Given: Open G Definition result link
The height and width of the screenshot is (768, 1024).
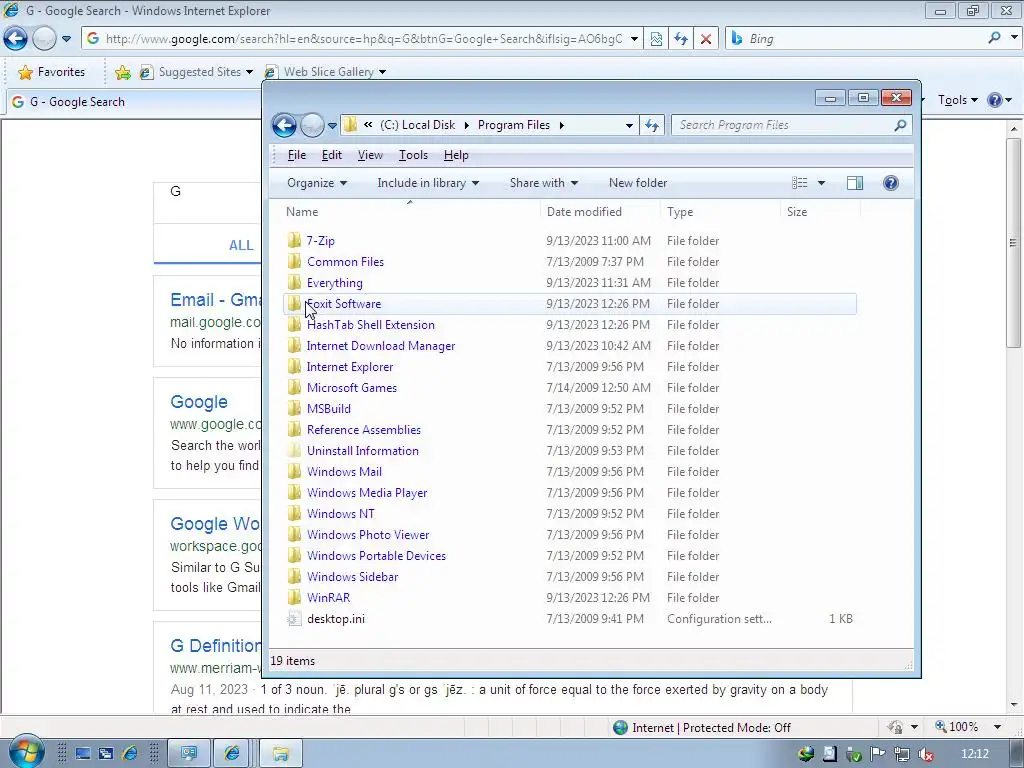Looking at the screenshot, I should pyautogui.click(x=216, y=645).
